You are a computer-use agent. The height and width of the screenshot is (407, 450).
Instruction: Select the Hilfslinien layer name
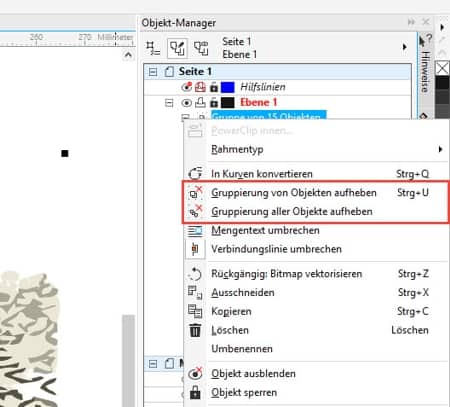(x=263, y=87)
